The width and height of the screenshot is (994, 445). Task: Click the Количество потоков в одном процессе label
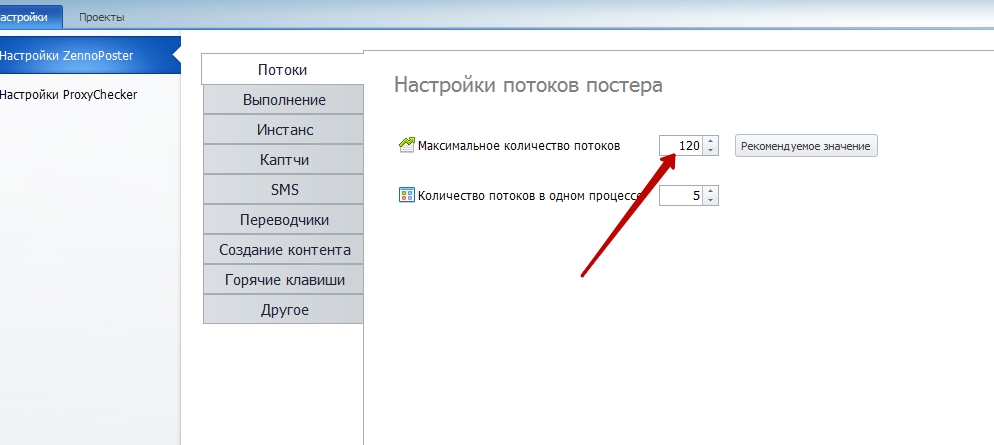click(x=531, y=196)
